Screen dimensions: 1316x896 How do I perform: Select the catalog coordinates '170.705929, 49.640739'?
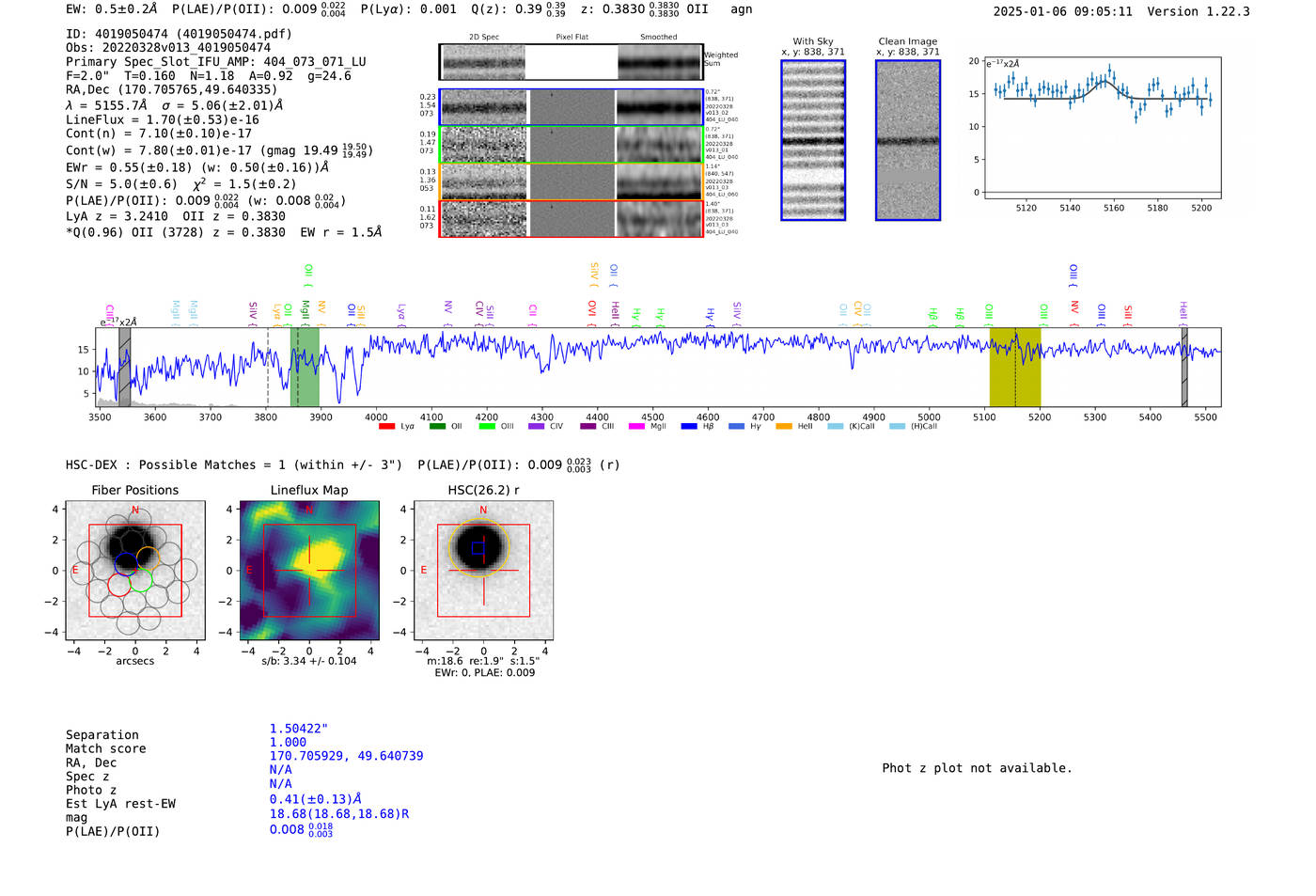[346, 756]
